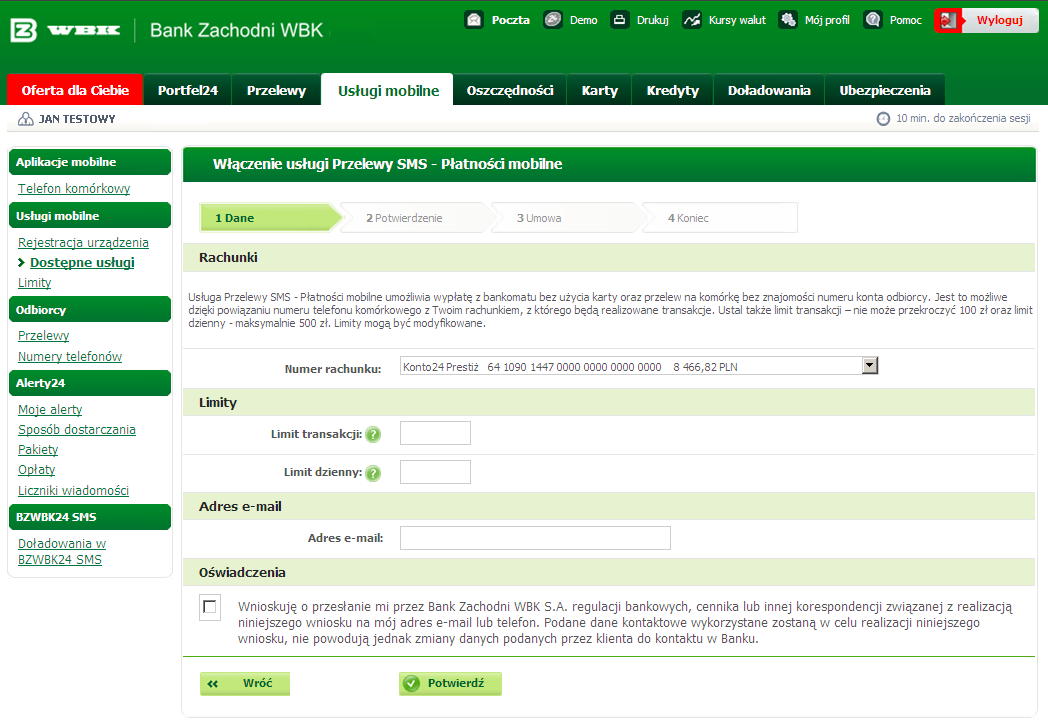Click the Drukuj printer icon

(x=620, y=20)
